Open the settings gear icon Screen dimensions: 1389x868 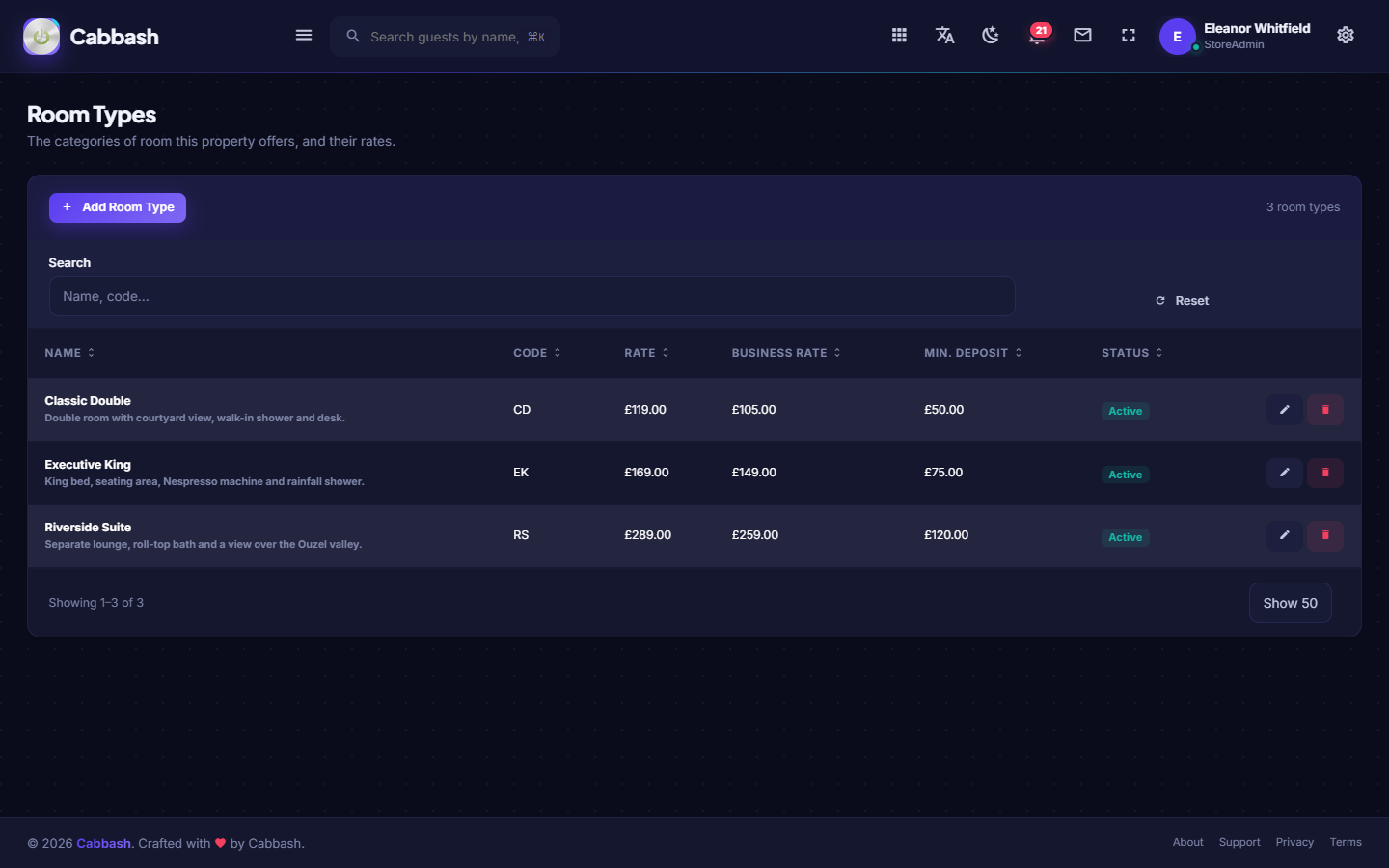(x=1346, y=36)
